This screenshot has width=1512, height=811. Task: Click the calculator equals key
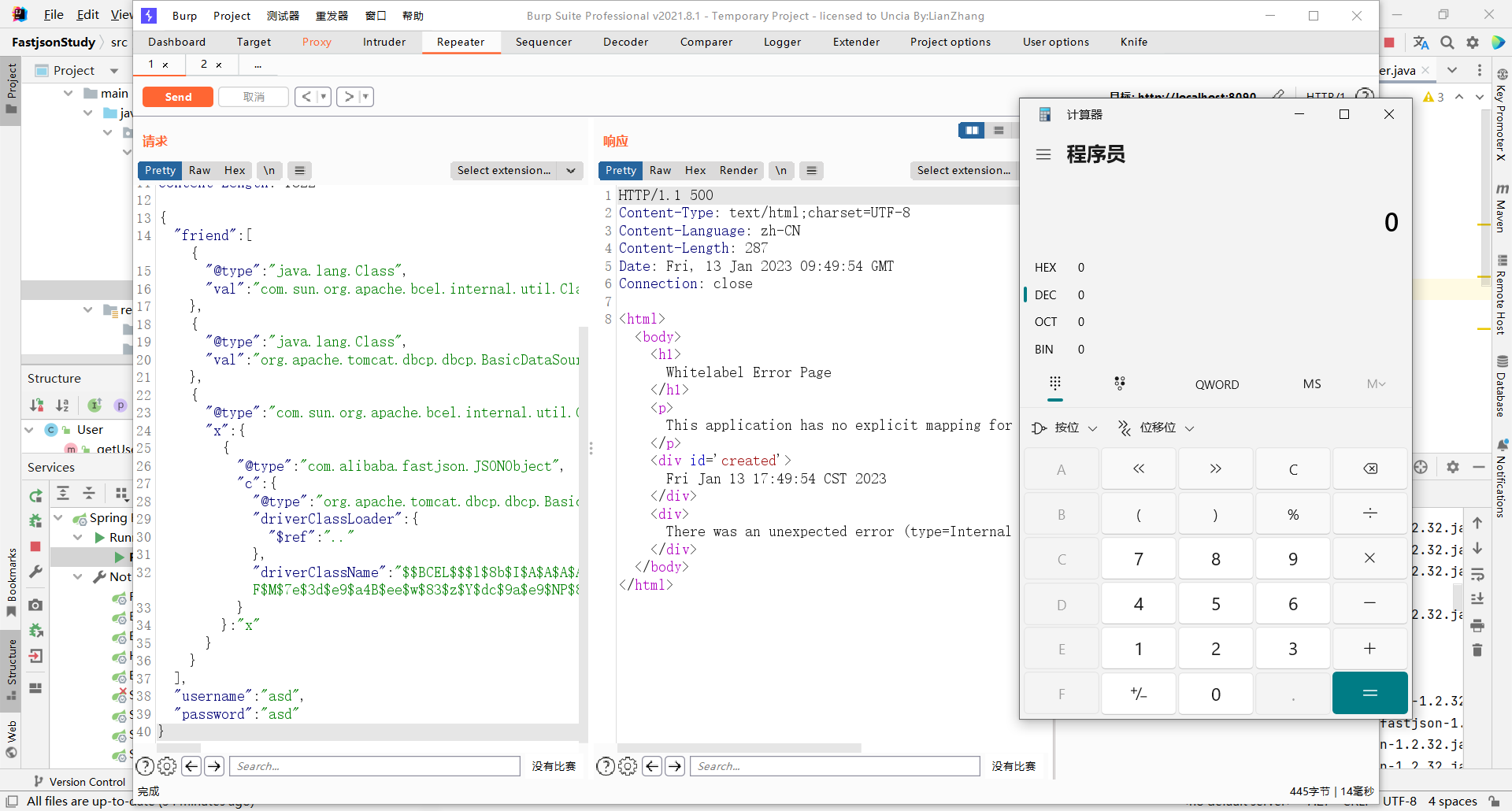click(1370, 694)
